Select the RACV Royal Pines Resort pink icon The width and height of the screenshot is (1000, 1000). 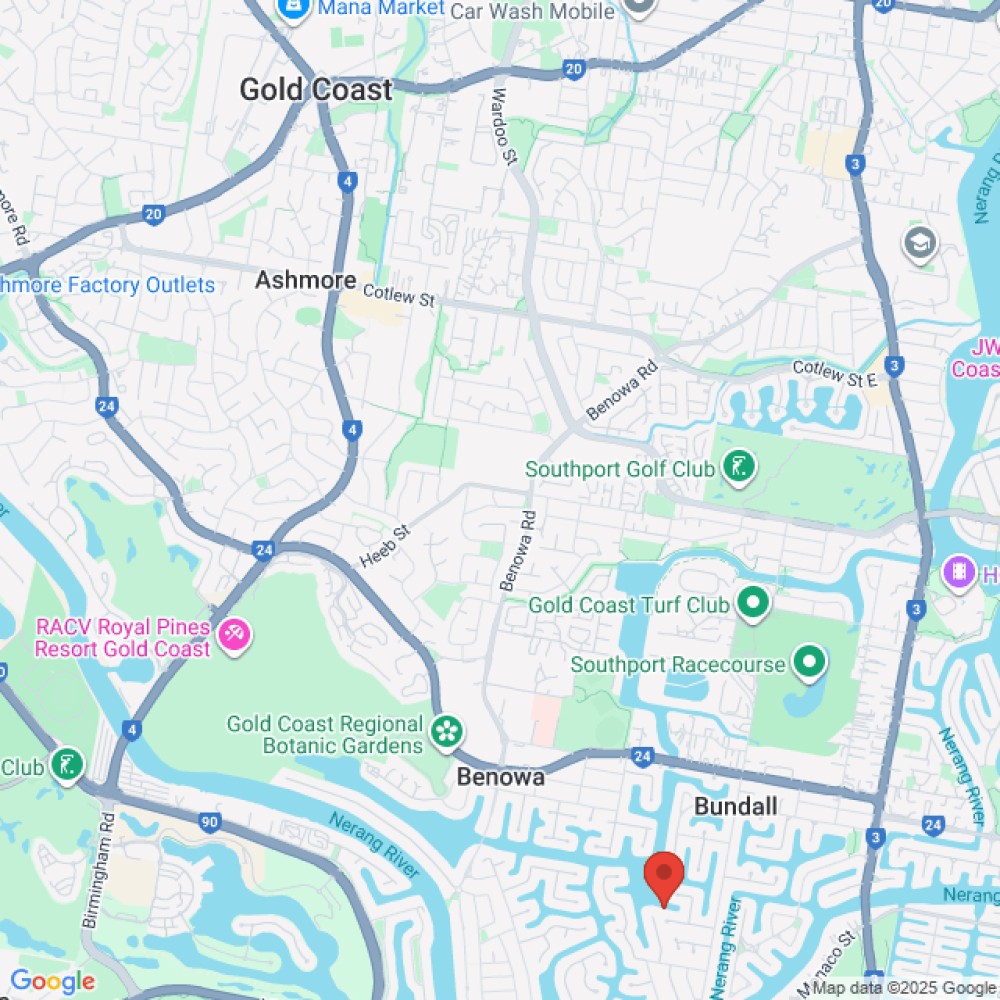tap(234, 636)
